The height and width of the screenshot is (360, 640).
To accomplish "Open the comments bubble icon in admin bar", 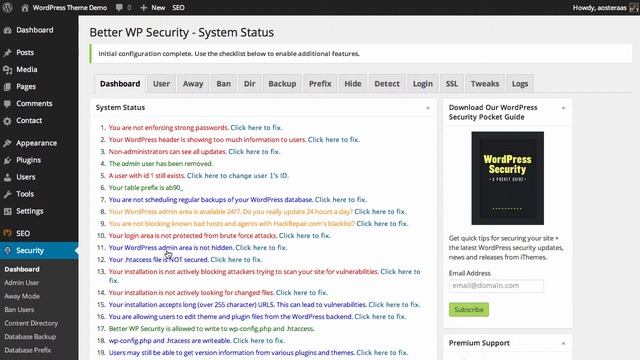I will 119,8.
